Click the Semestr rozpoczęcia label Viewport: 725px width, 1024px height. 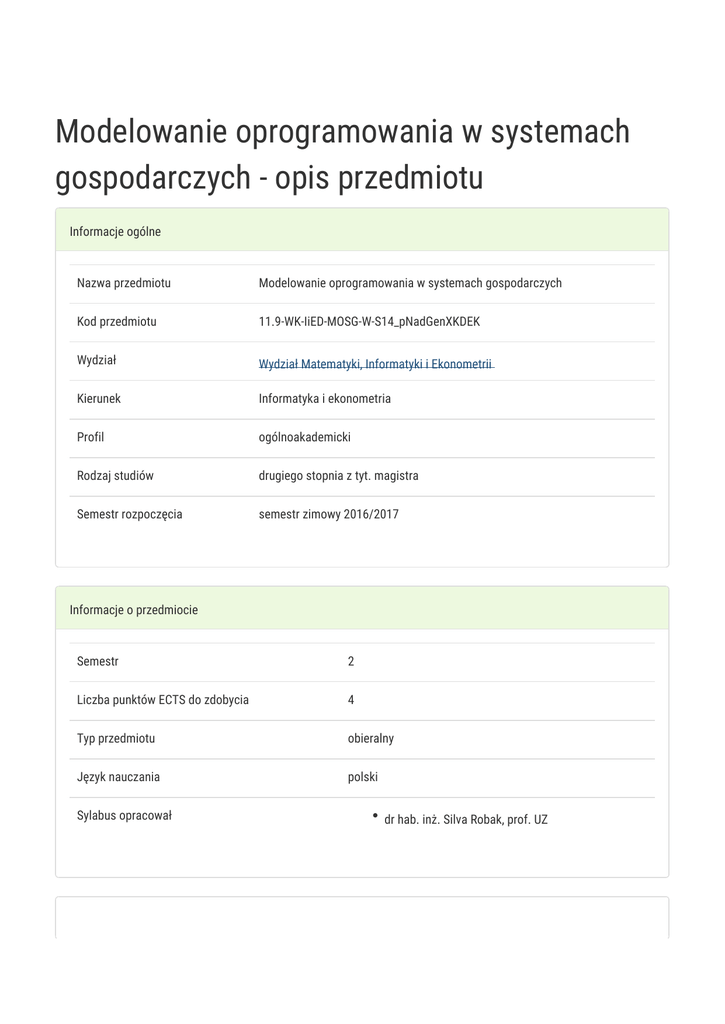tap(129, 514)
